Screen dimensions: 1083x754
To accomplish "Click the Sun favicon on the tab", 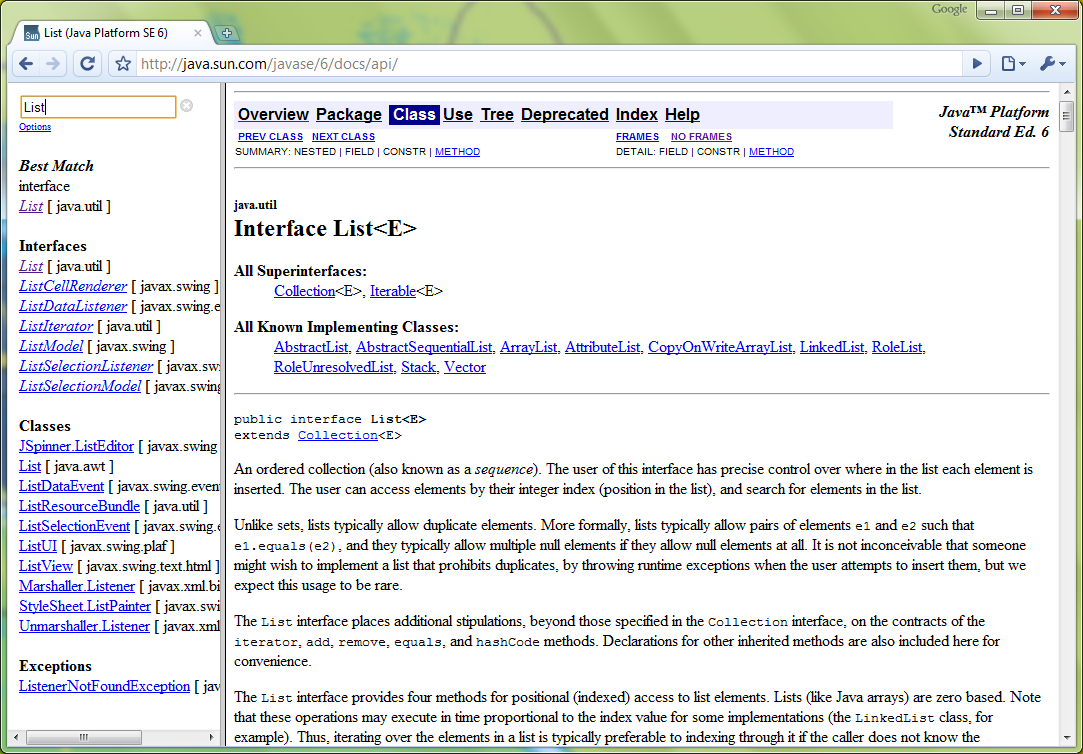I will (x=31, y=31).
